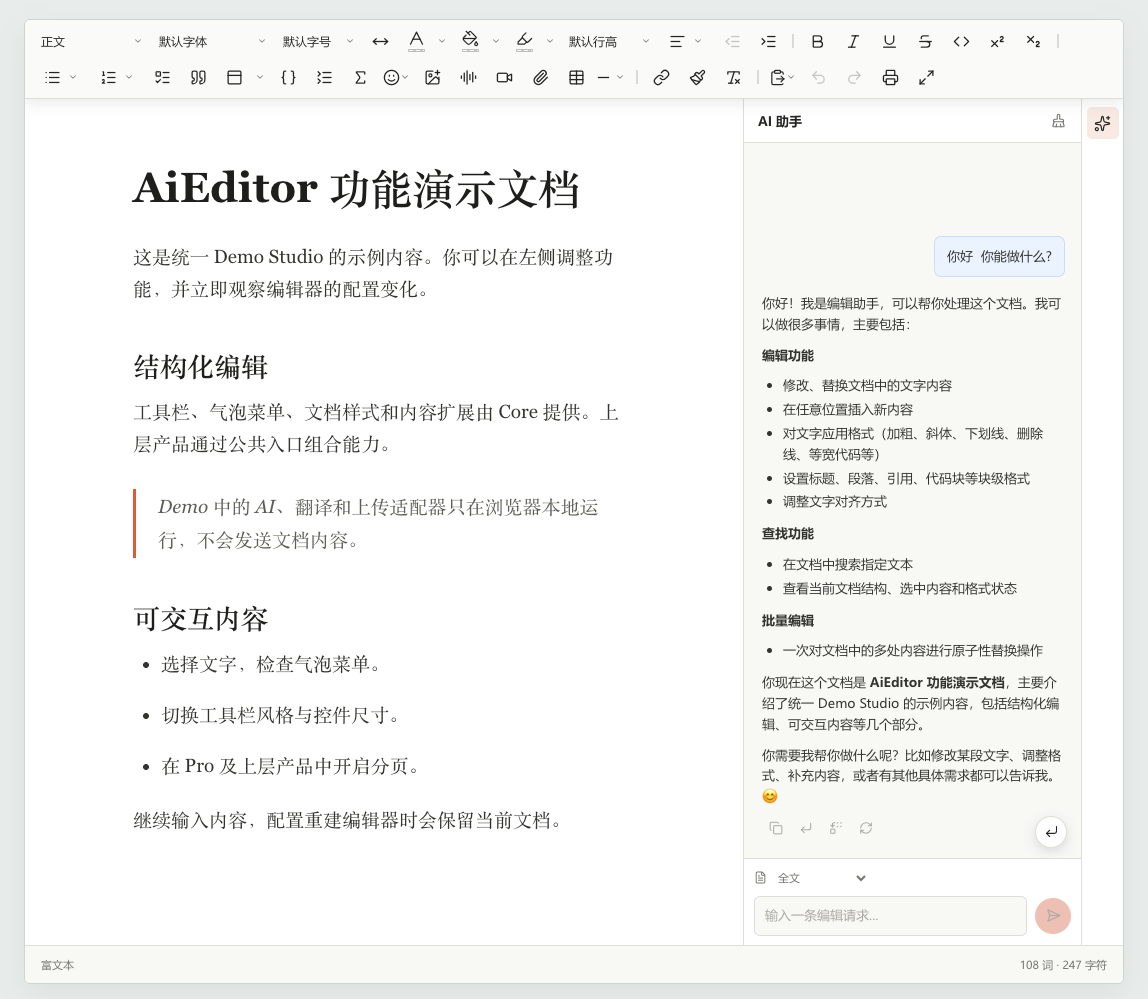Screen dimensions: 1148x999
Task: Insert a horizontal rule line
Action: 604,78
